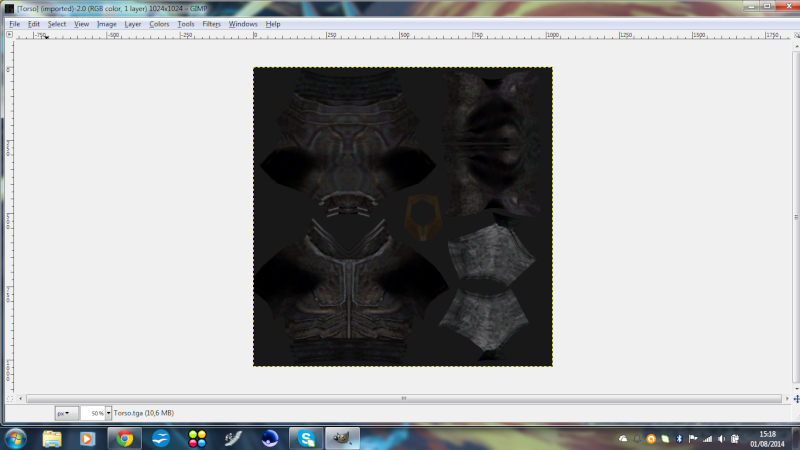Image resolution: width=800 pixels, height=450 pixels.
Task: Open the Colors menu
Action: 159,24
